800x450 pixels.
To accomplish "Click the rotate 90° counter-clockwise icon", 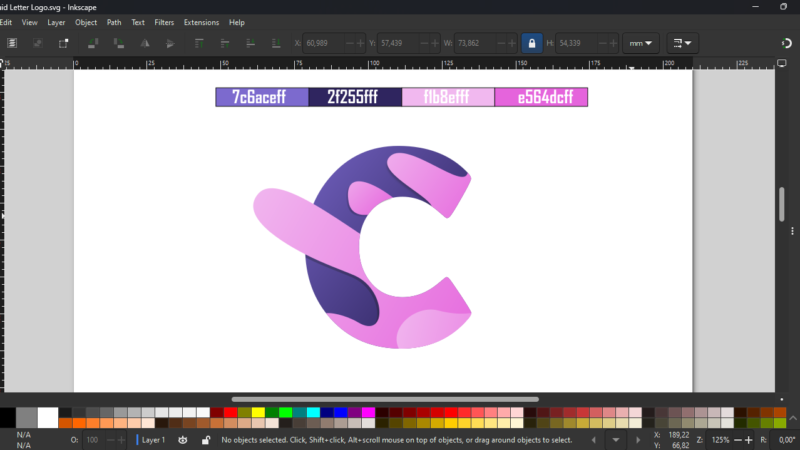I will (91, 43).
